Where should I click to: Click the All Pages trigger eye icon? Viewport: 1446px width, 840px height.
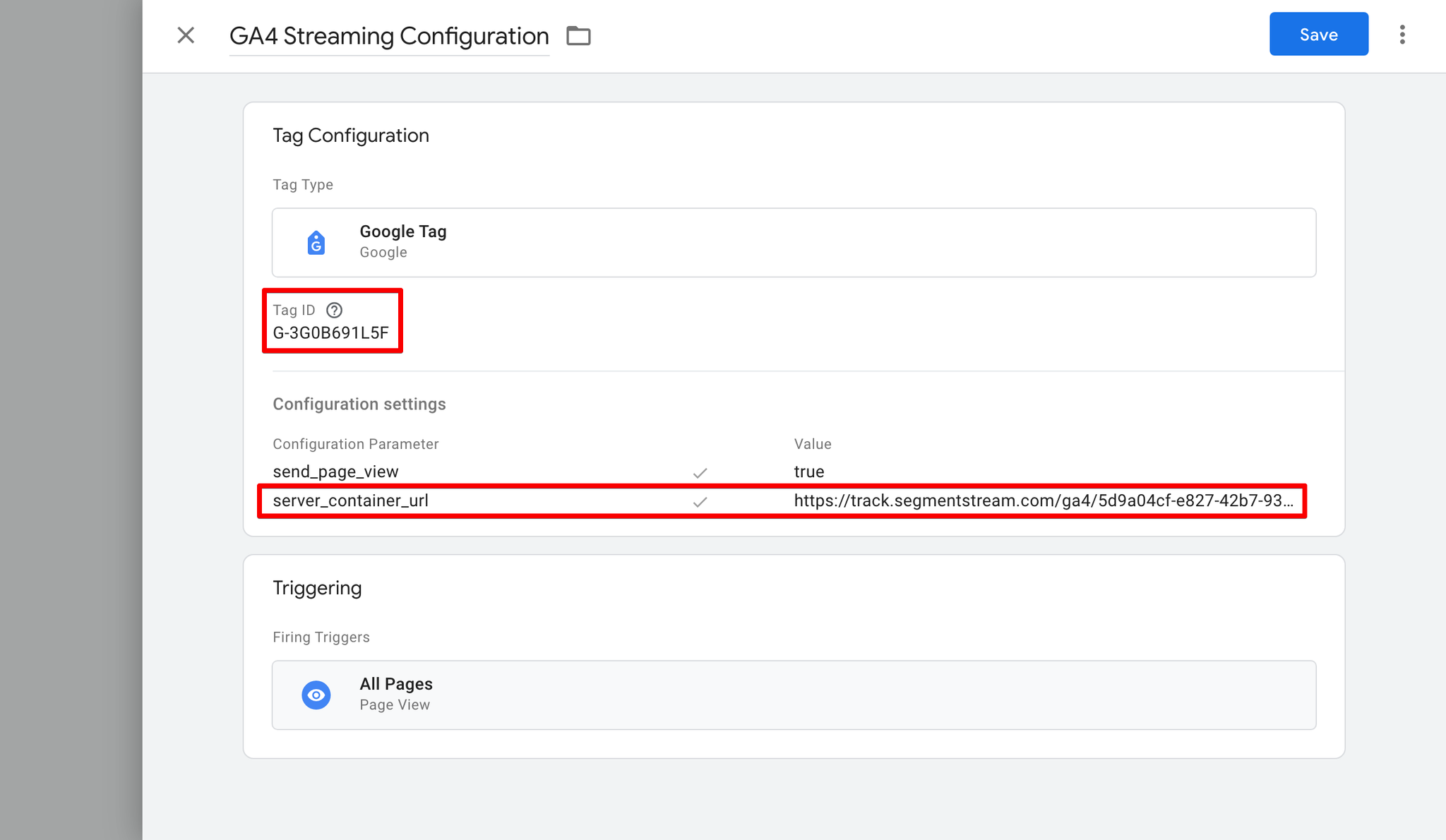pos(316,695)
